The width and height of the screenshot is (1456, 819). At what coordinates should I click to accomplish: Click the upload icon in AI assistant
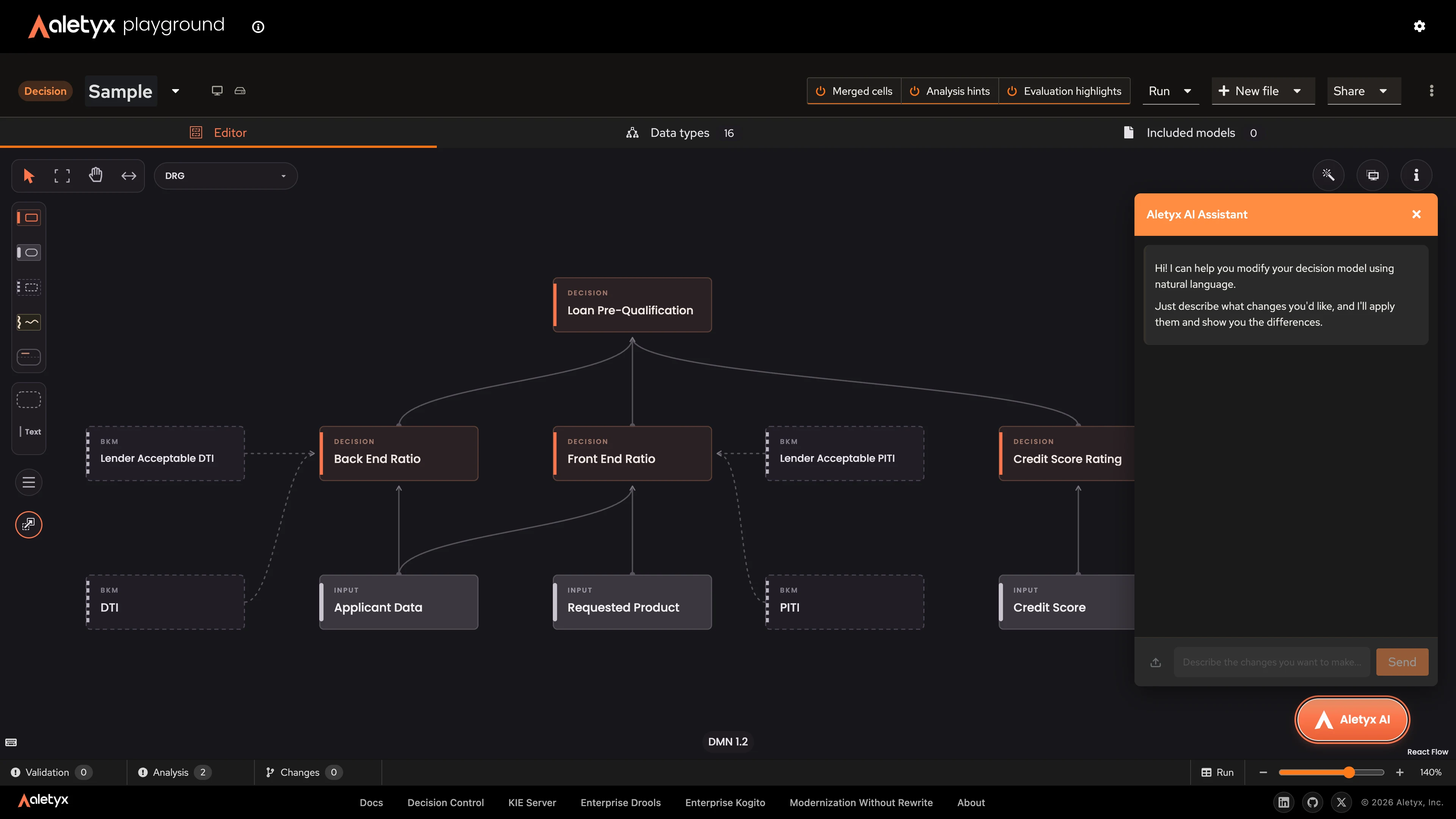(1156, 662)
